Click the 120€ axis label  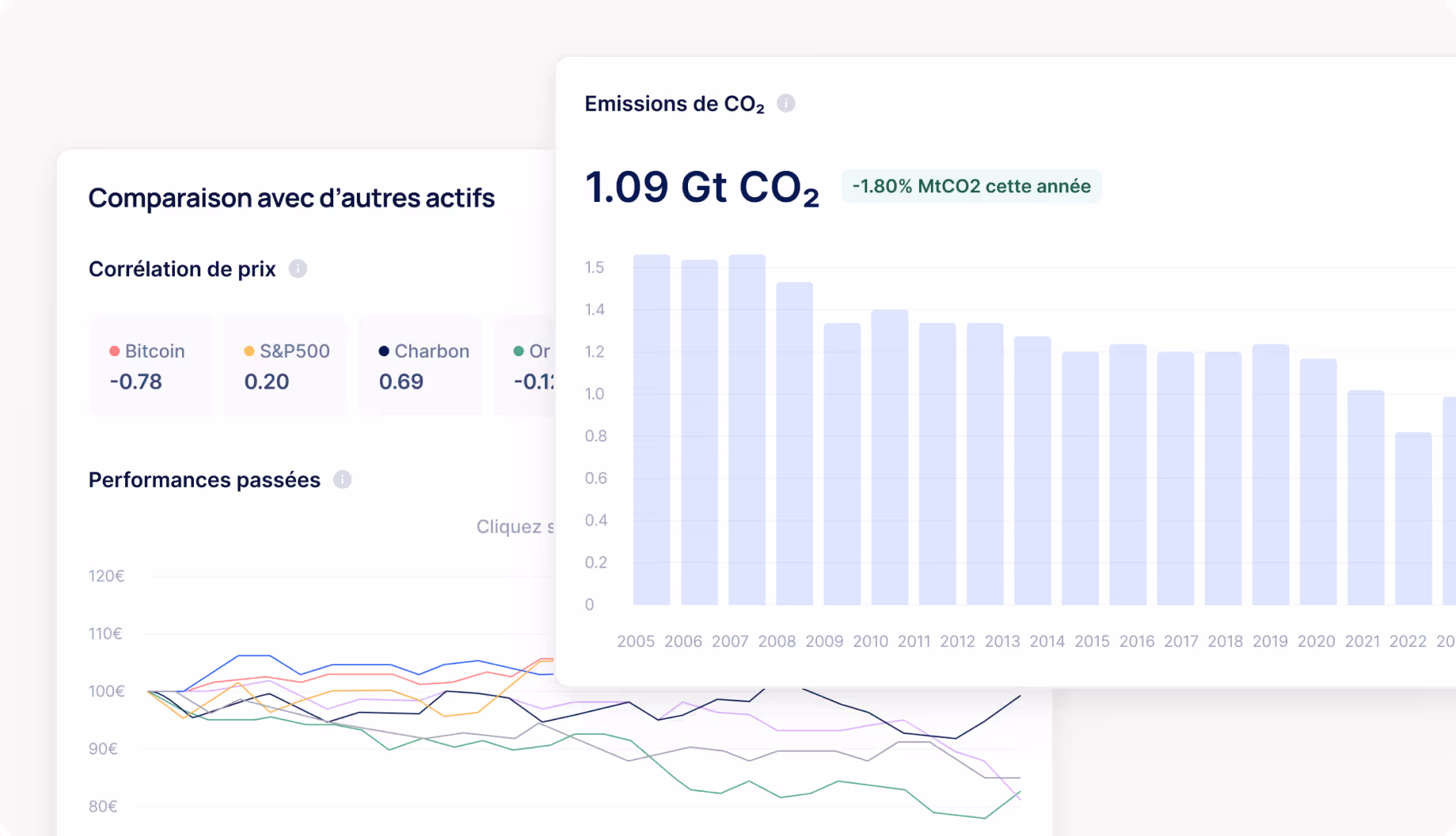coord(107,576)
